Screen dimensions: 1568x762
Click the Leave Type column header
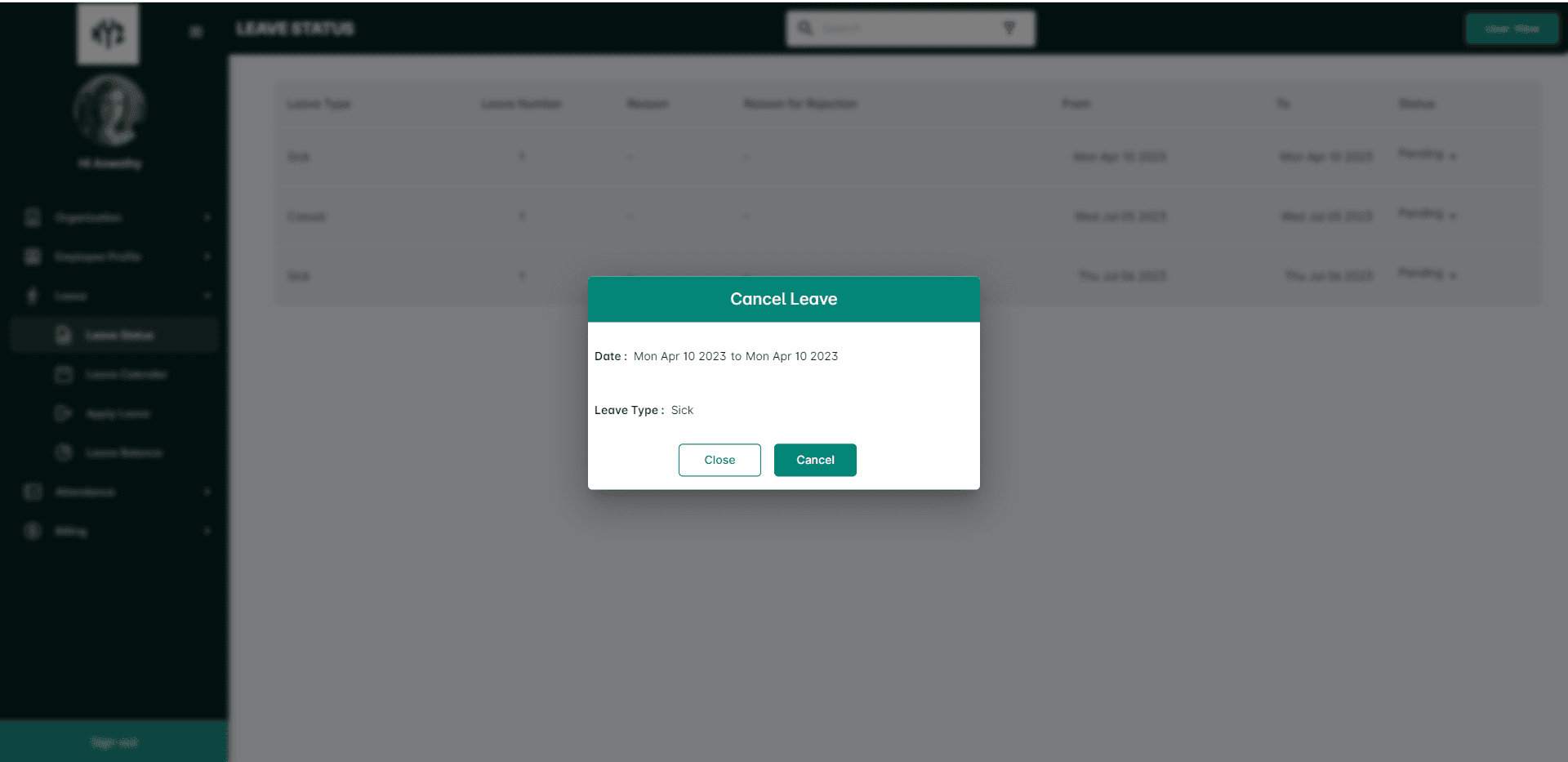click(x=318, y=104)
